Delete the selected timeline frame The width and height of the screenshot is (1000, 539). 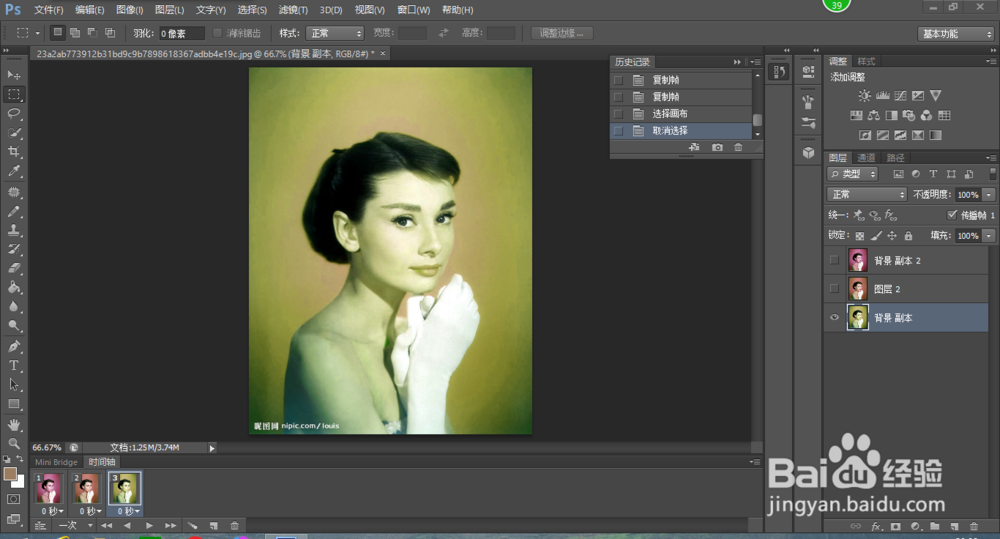point(234,525)
